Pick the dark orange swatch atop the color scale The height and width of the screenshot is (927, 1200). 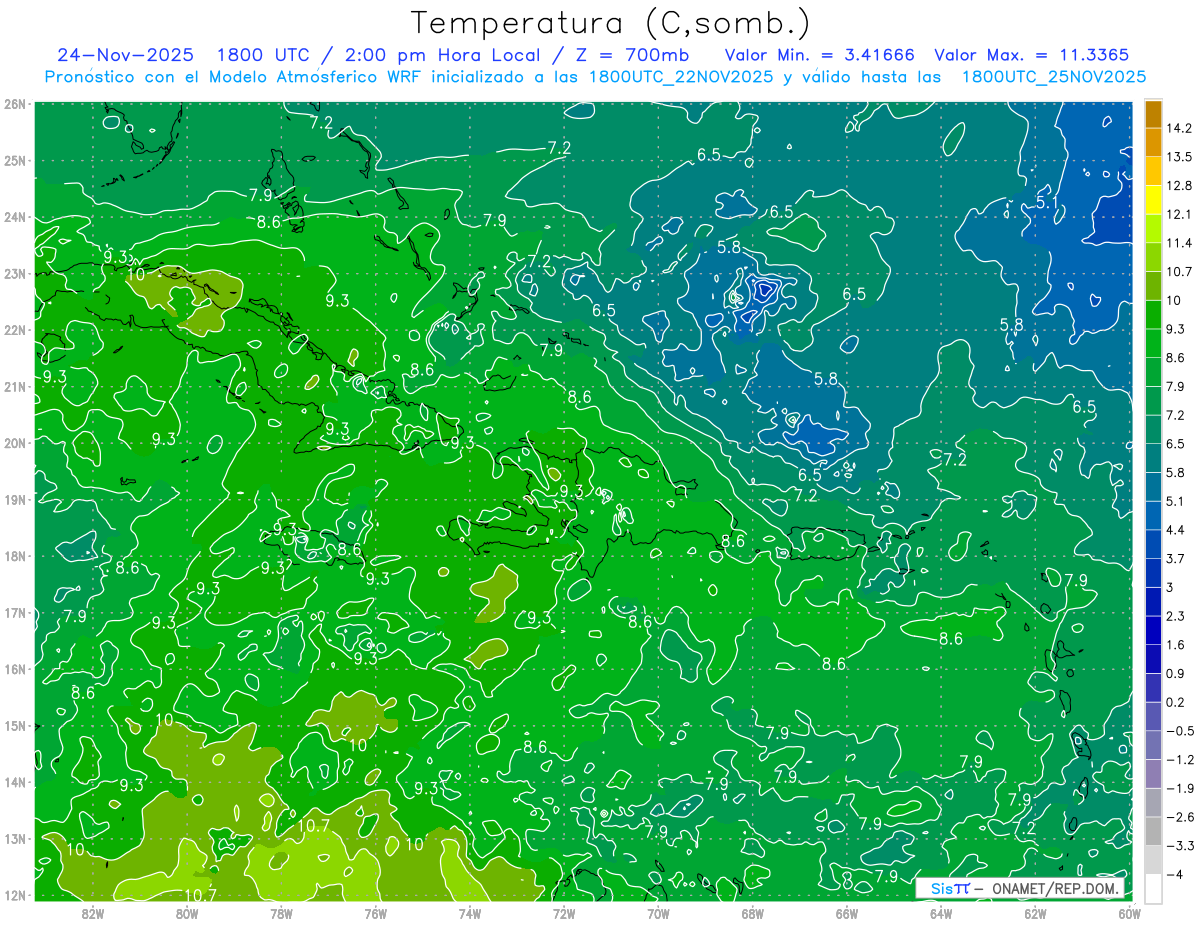[x=1153, y=114]
